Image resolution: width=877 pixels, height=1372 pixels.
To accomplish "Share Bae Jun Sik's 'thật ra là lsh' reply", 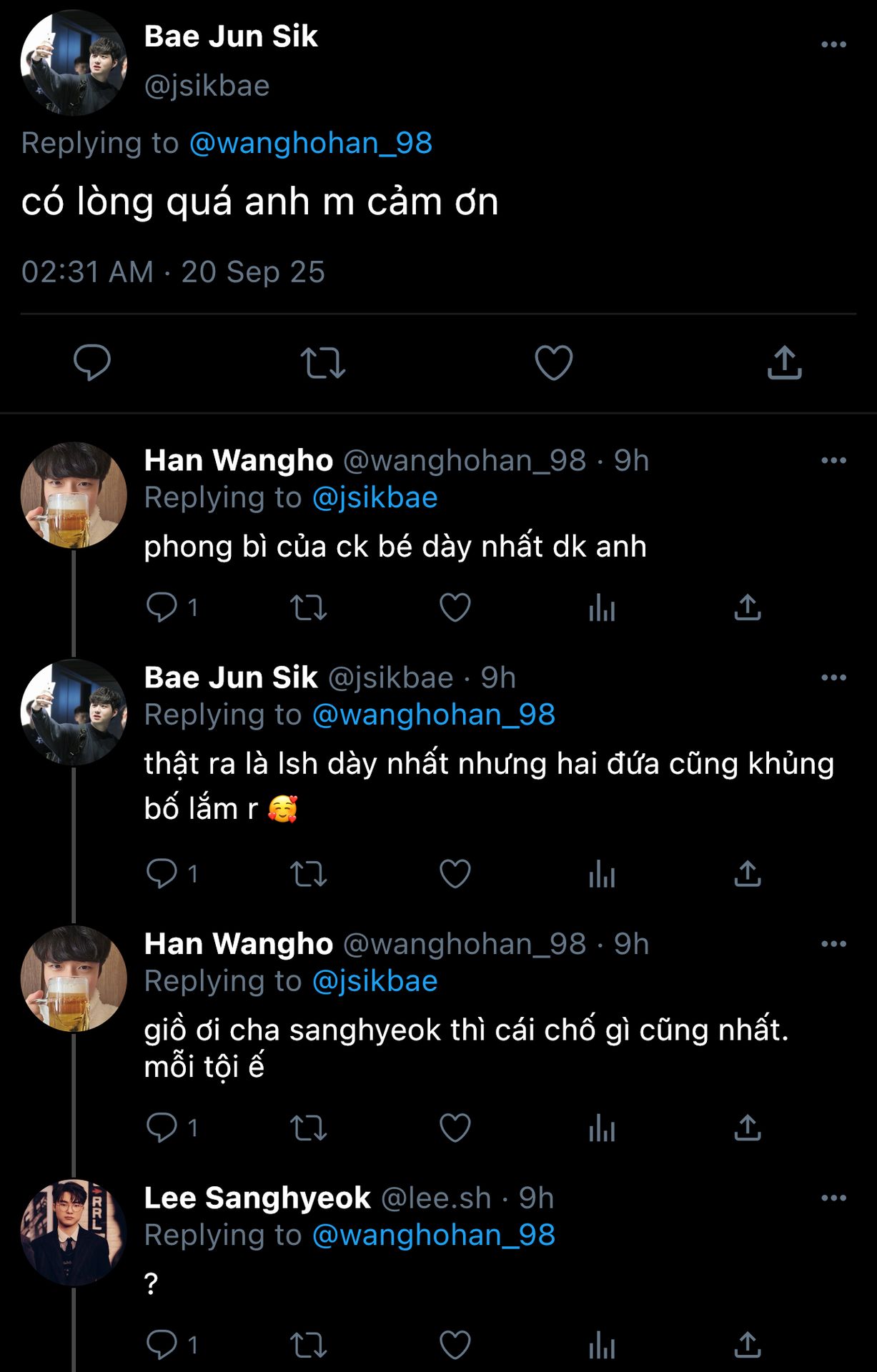I will [748, 874].
